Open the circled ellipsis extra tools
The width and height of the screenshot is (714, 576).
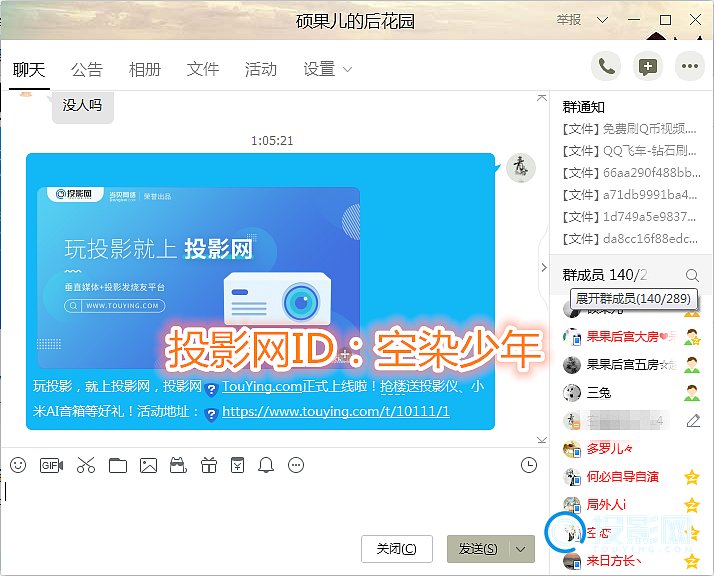[296, 465]
